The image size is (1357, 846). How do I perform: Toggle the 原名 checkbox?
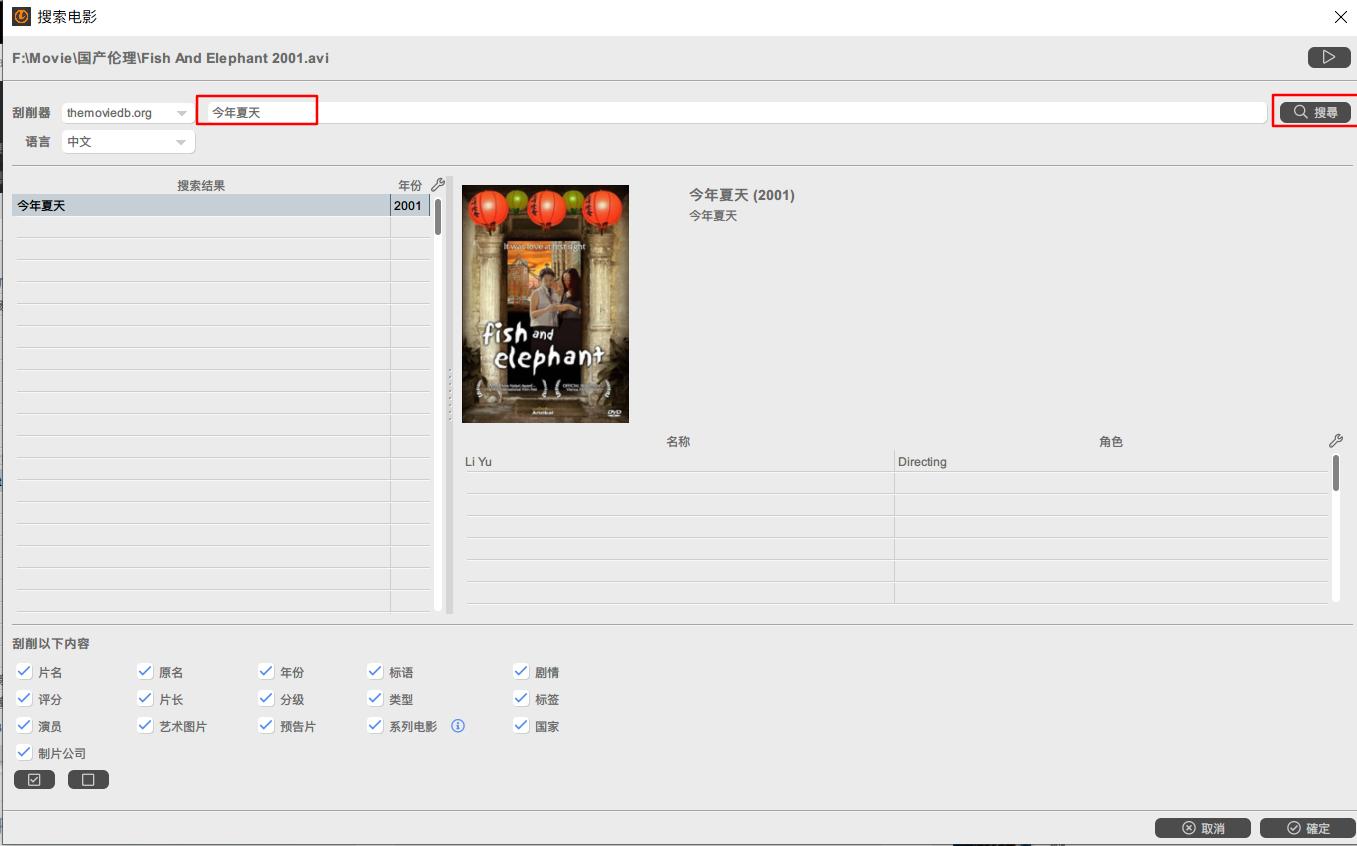point(145,671)
